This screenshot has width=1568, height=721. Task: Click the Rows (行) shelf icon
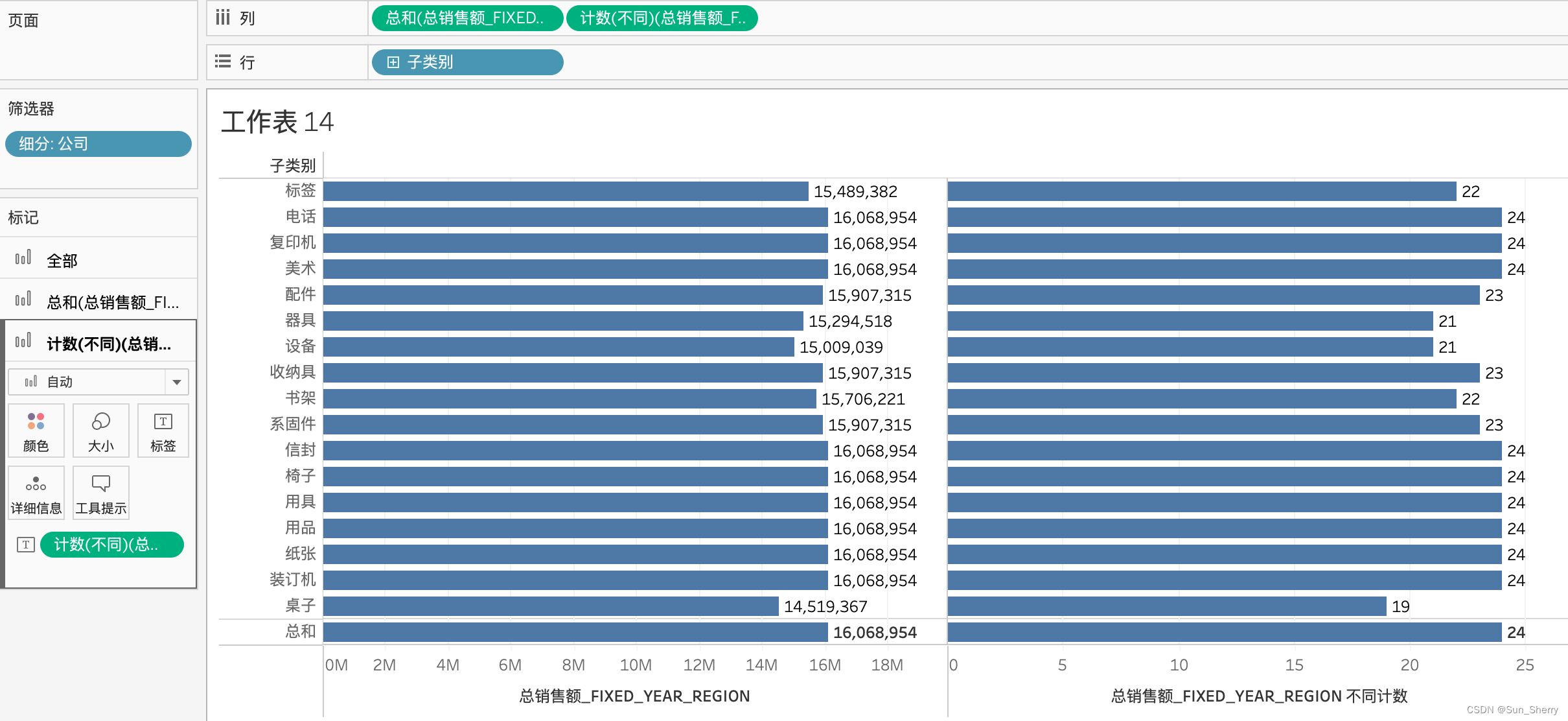pos(223,62)
